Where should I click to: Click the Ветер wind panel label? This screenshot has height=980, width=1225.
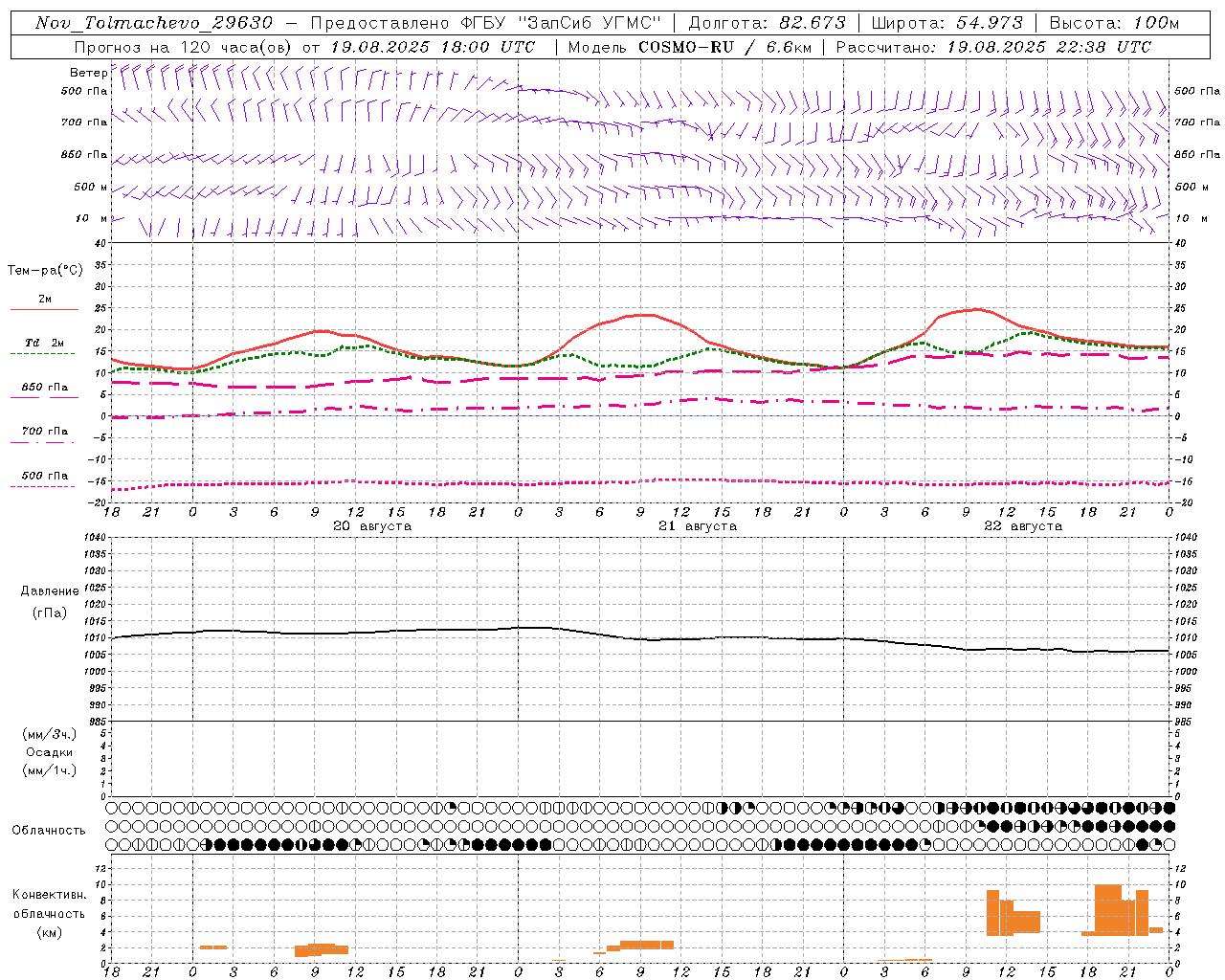click(88, 73)
